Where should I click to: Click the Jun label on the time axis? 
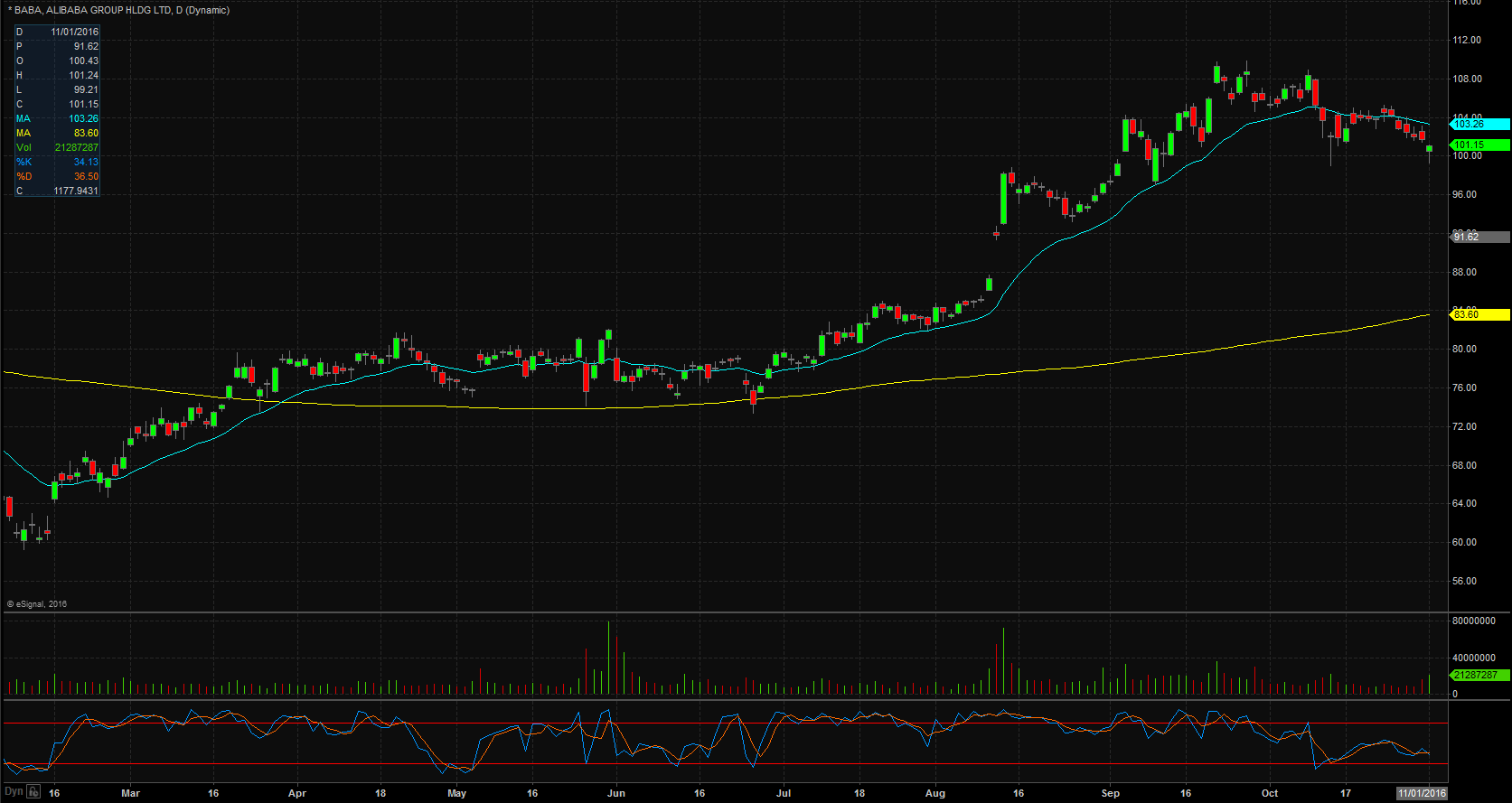616,793
